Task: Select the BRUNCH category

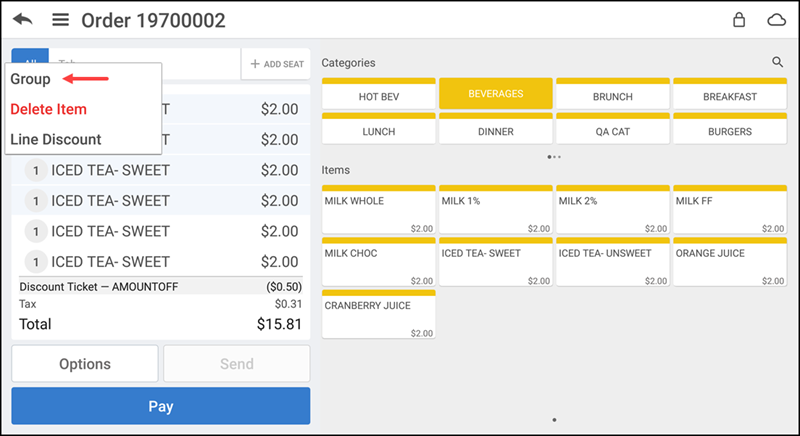Action: [613, 94]
